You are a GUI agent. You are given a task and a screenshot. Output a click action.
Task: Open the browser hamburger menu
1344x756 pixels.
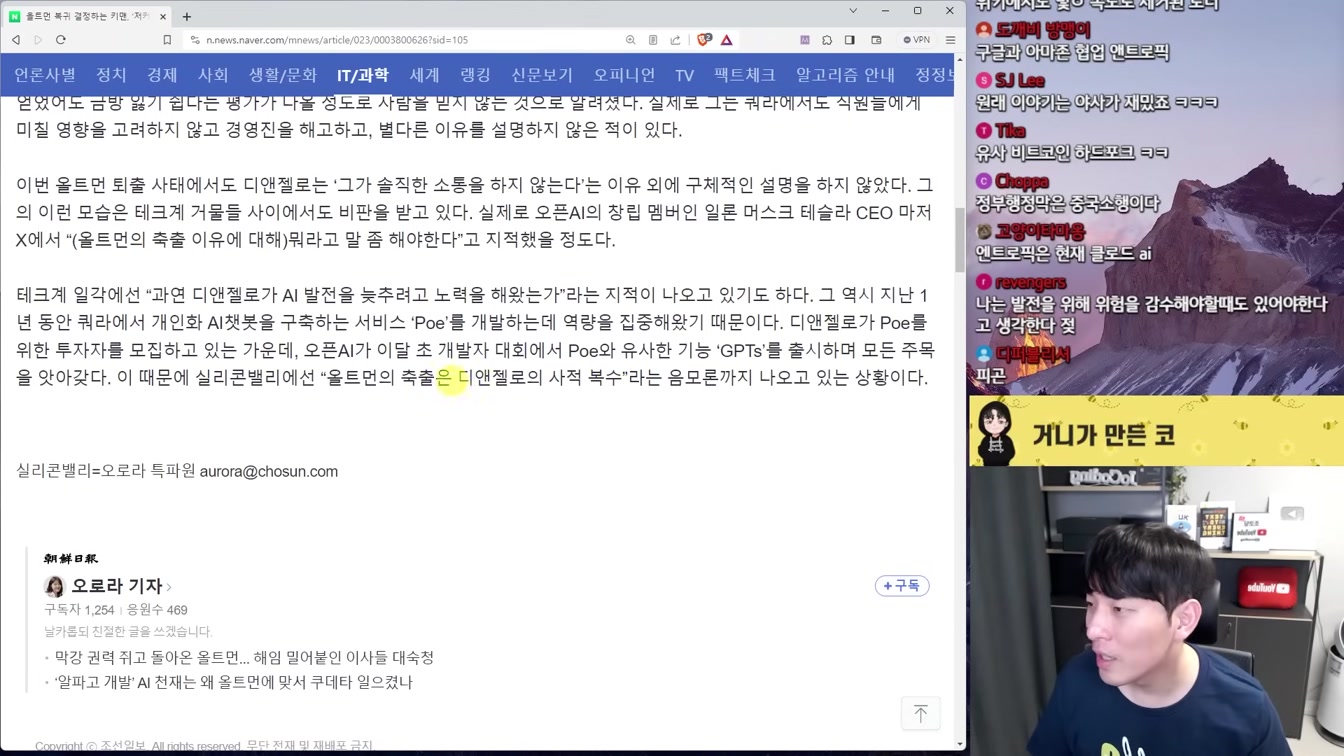pyautogui.click(x=950, y=40)
